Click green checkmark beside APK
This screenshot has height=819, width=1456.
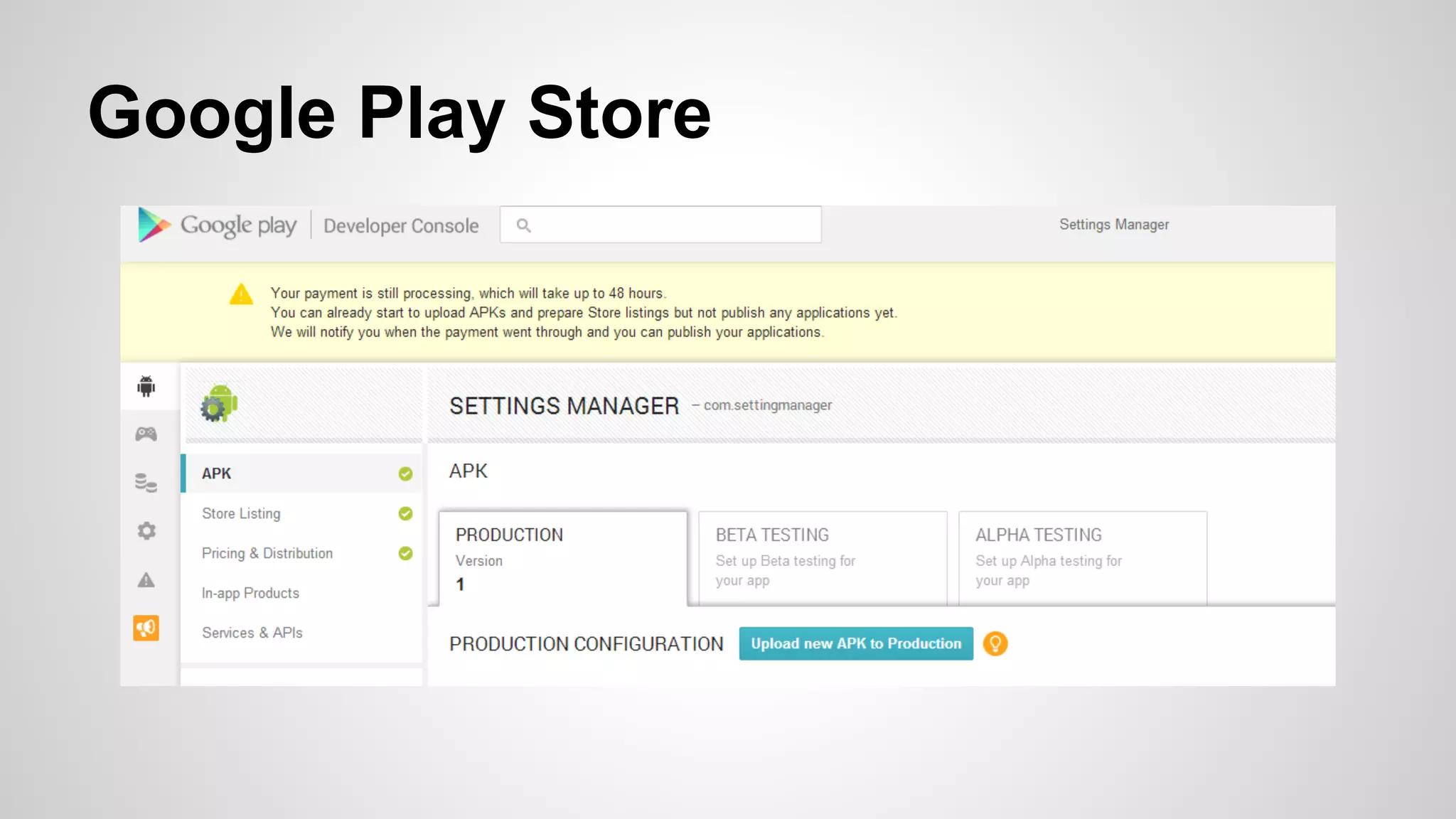tap(405, 473)
